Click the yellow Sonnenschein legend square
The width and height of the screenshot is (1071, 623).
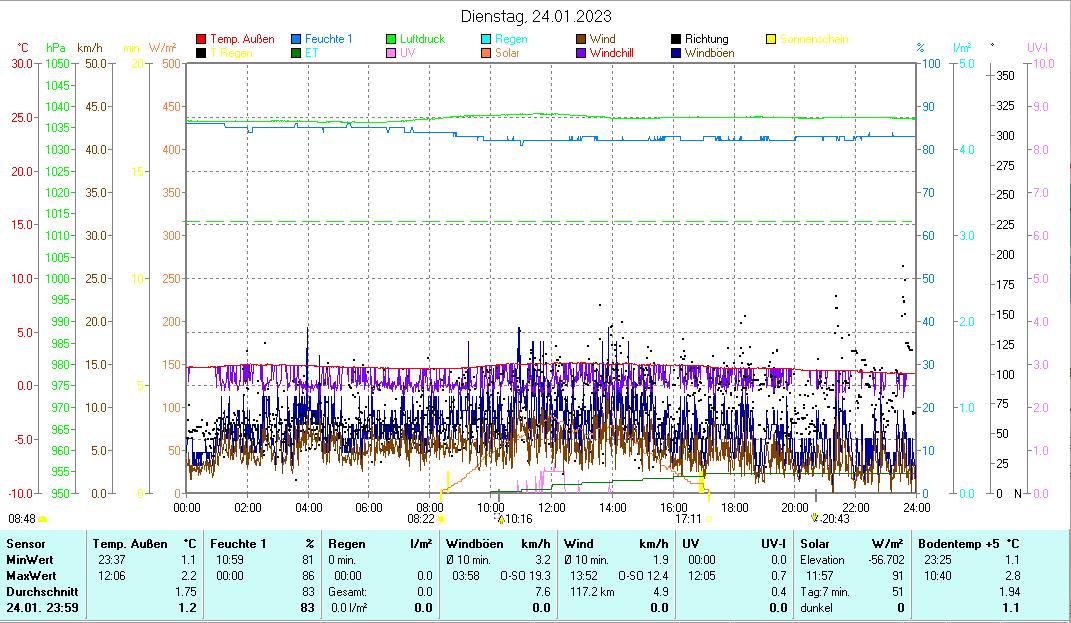(x=771, y=39)
